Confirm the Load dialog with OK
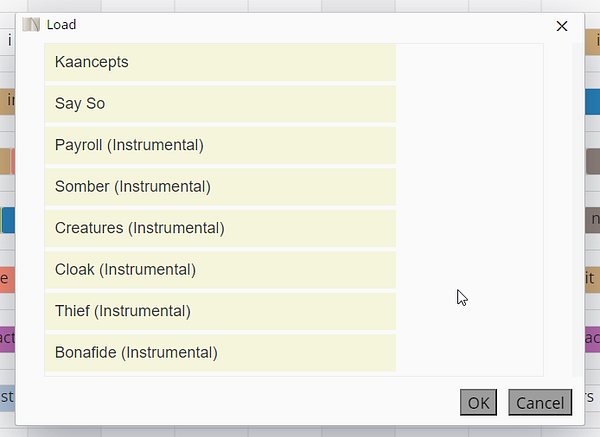 pyautogui.click(x=478, y=402)
